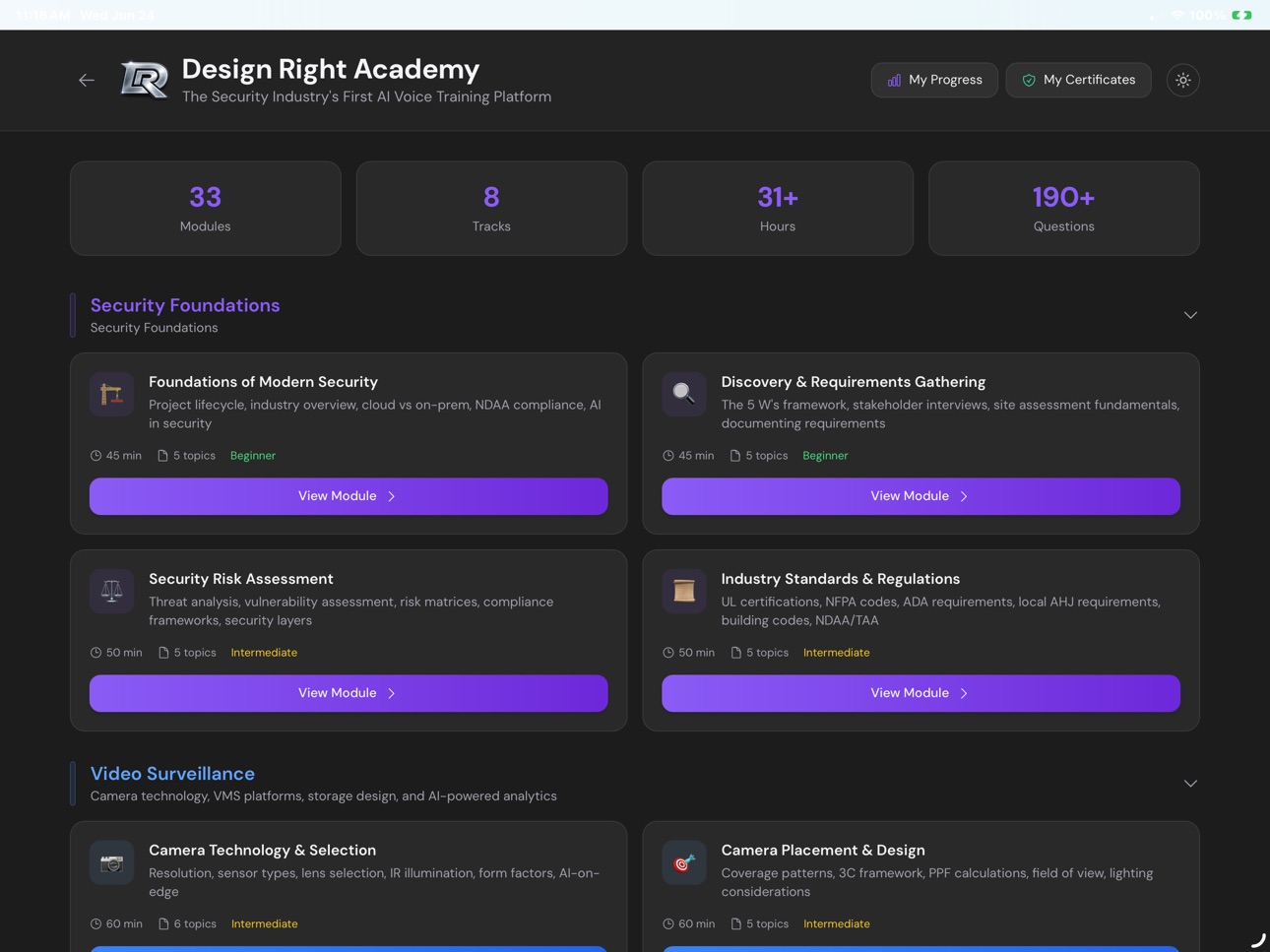
Task: Click the Discovery & Requirements Gathering title
Action: pos(854,382)
